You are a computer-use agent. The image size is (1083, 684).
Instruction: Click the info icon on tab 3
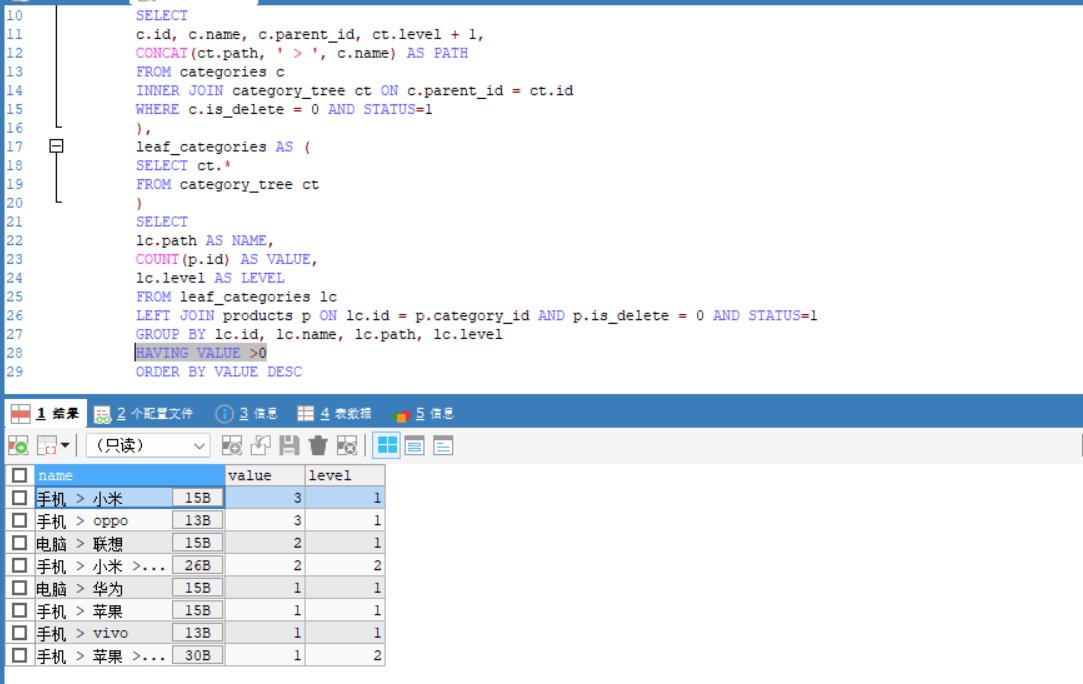coord(224,414)
